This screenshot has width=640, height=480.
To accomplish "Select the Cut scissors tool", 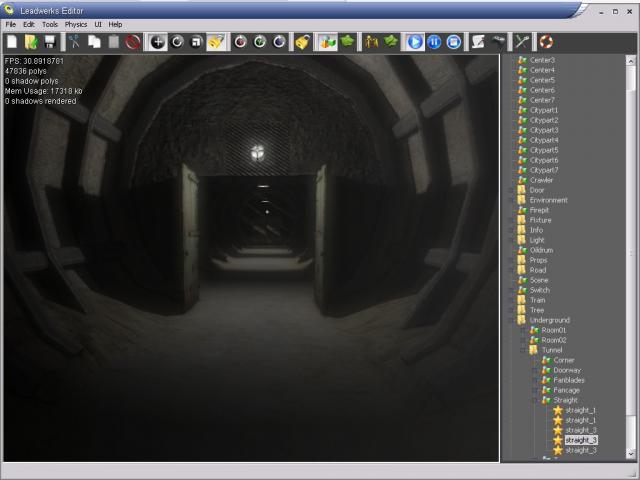I will pyautogui.click(x=75, y=42).
